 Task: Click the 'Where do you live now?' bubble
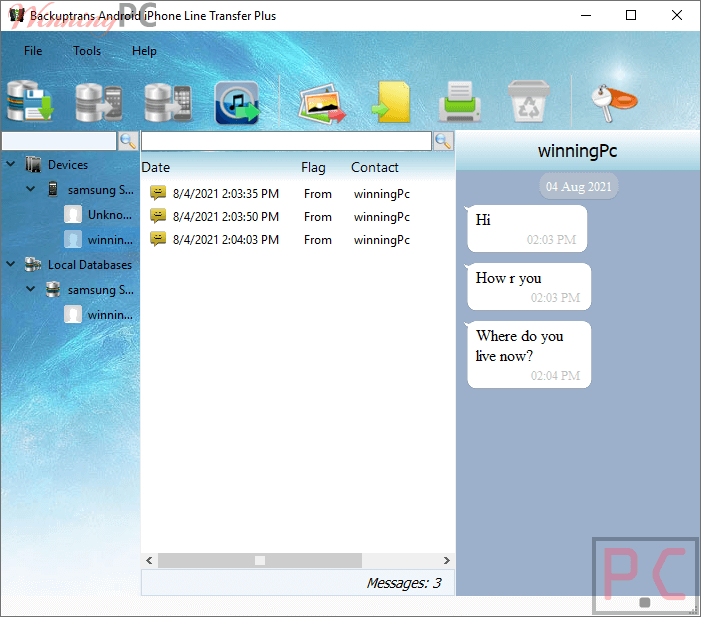pos(529,355)
